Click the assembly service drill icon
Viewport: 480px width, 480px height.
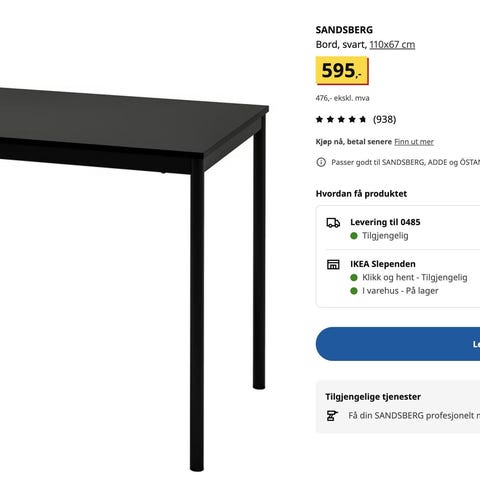[x=332, y=416]
